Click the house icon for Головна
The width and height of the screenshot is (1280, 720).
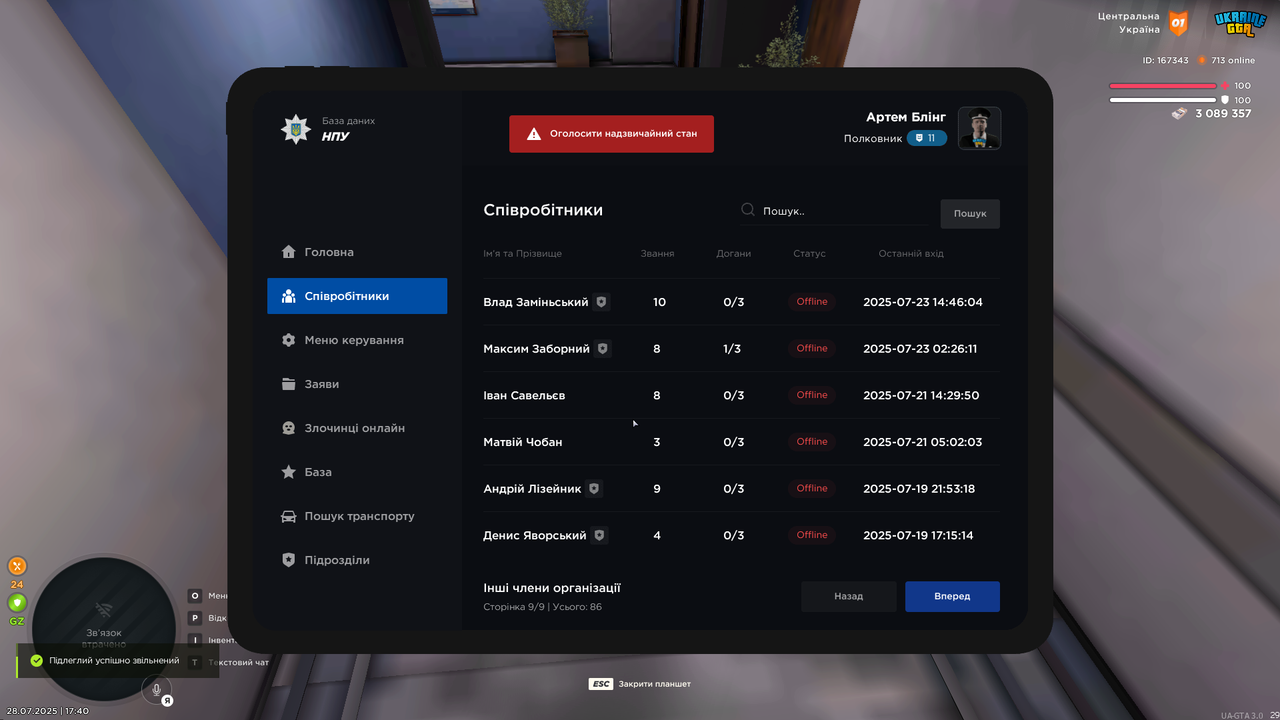pos(289,252)
